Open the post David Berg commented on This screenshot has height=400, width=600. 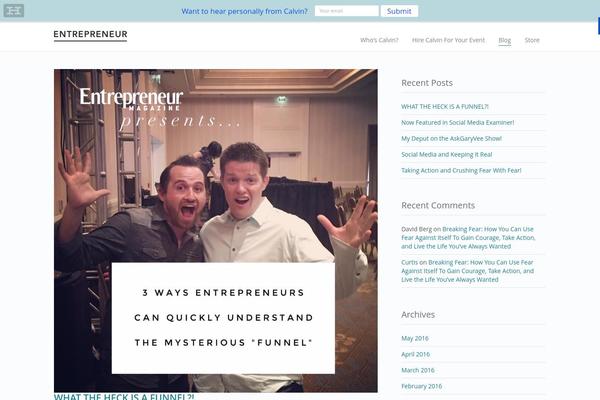(x=468, y=238)
